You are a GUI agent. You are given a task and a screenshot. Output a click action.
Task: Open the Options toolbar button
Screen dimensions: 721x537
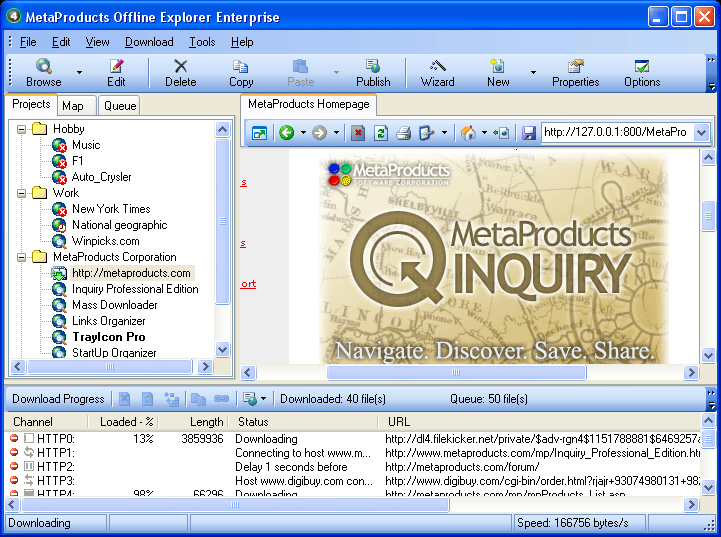point(642,73)
